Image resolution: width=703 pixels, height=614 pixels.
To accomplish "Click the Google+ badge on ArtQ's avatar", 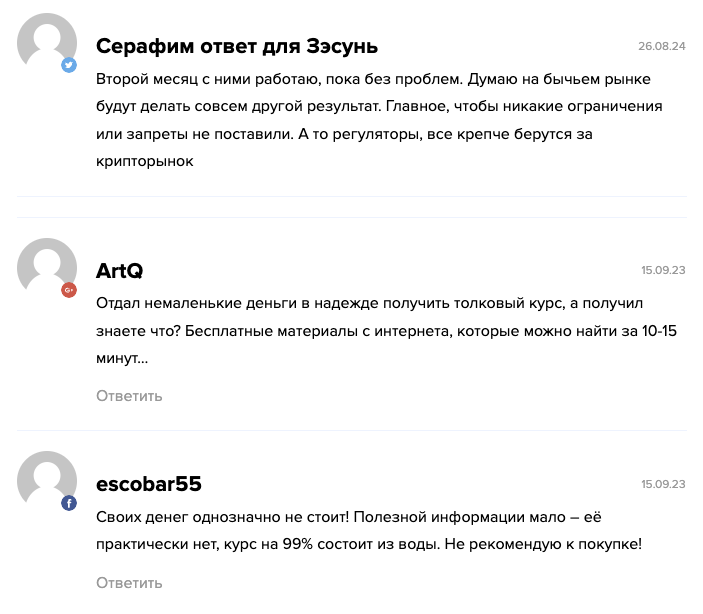I will 69,290.
